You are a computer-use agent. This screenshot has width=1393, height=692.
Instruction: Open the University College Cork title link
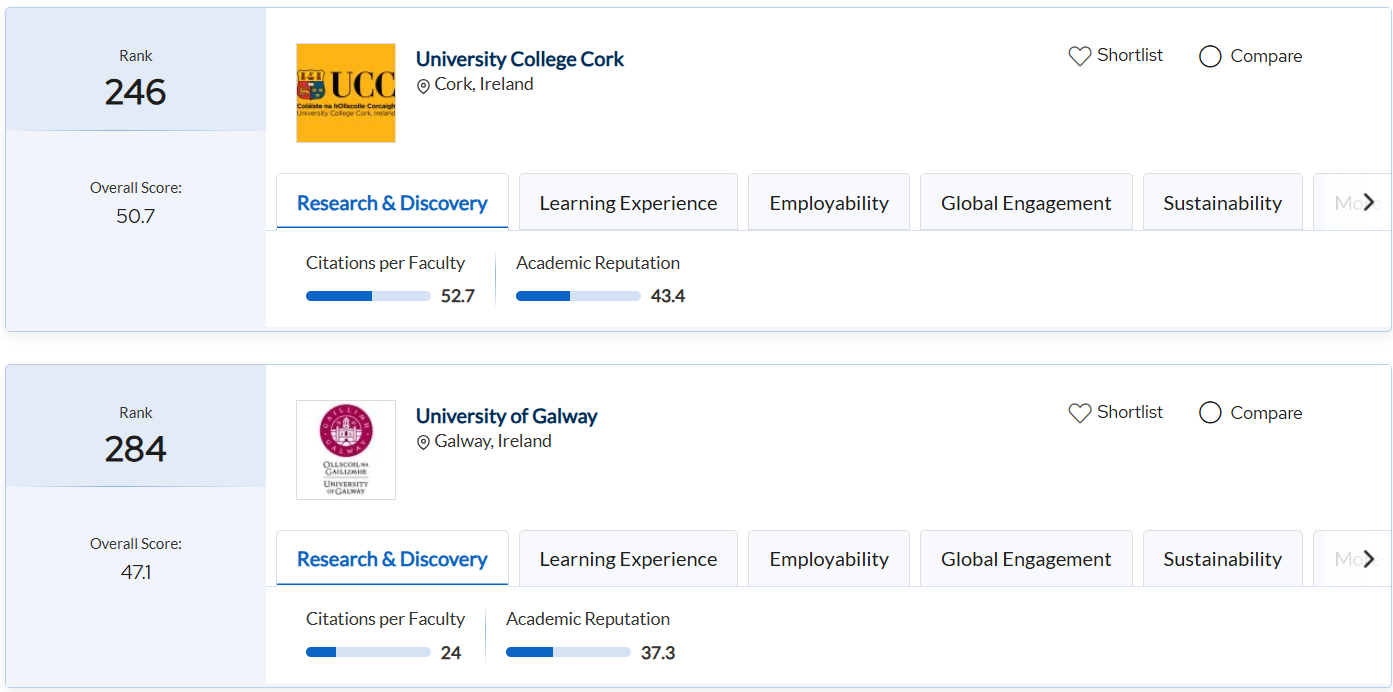[x=519, y=59]
